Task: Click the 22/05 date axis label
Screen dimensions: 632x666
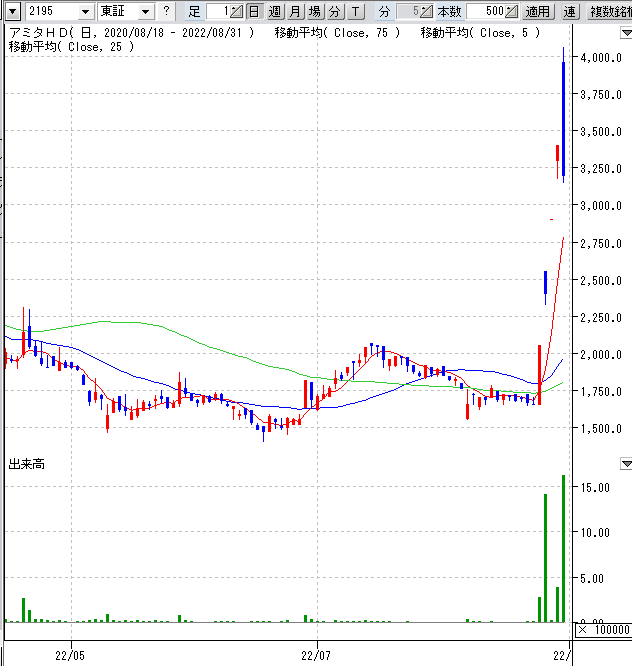Action: coord(70,655)
